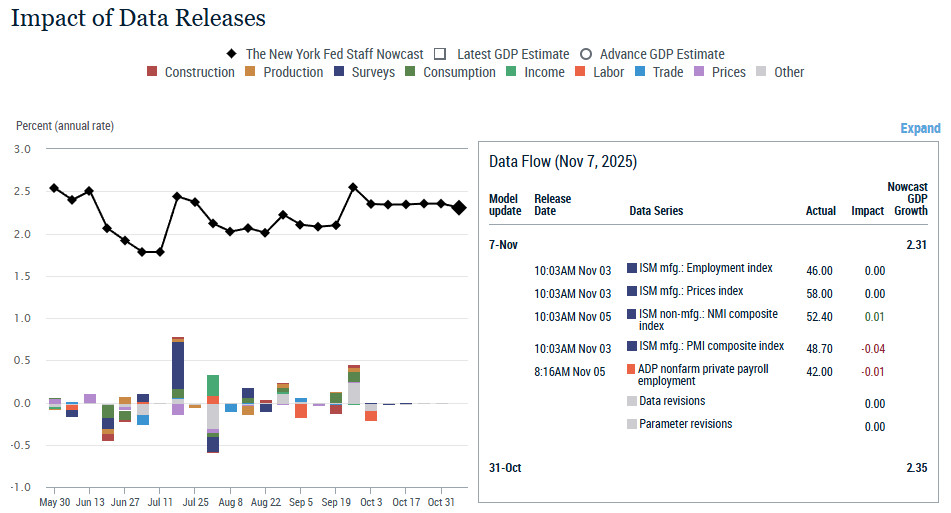
Task: Toggle the Production legend square
Action: point(251,72)
